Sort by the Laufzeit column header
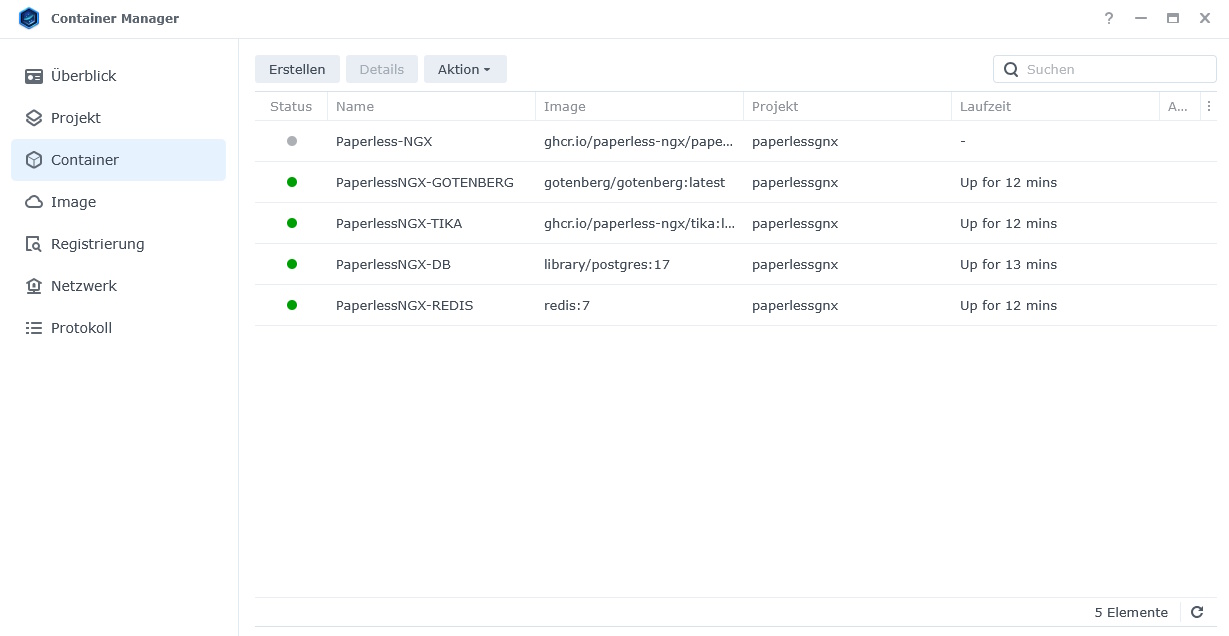1229x636 pixels. (1055, 106)
